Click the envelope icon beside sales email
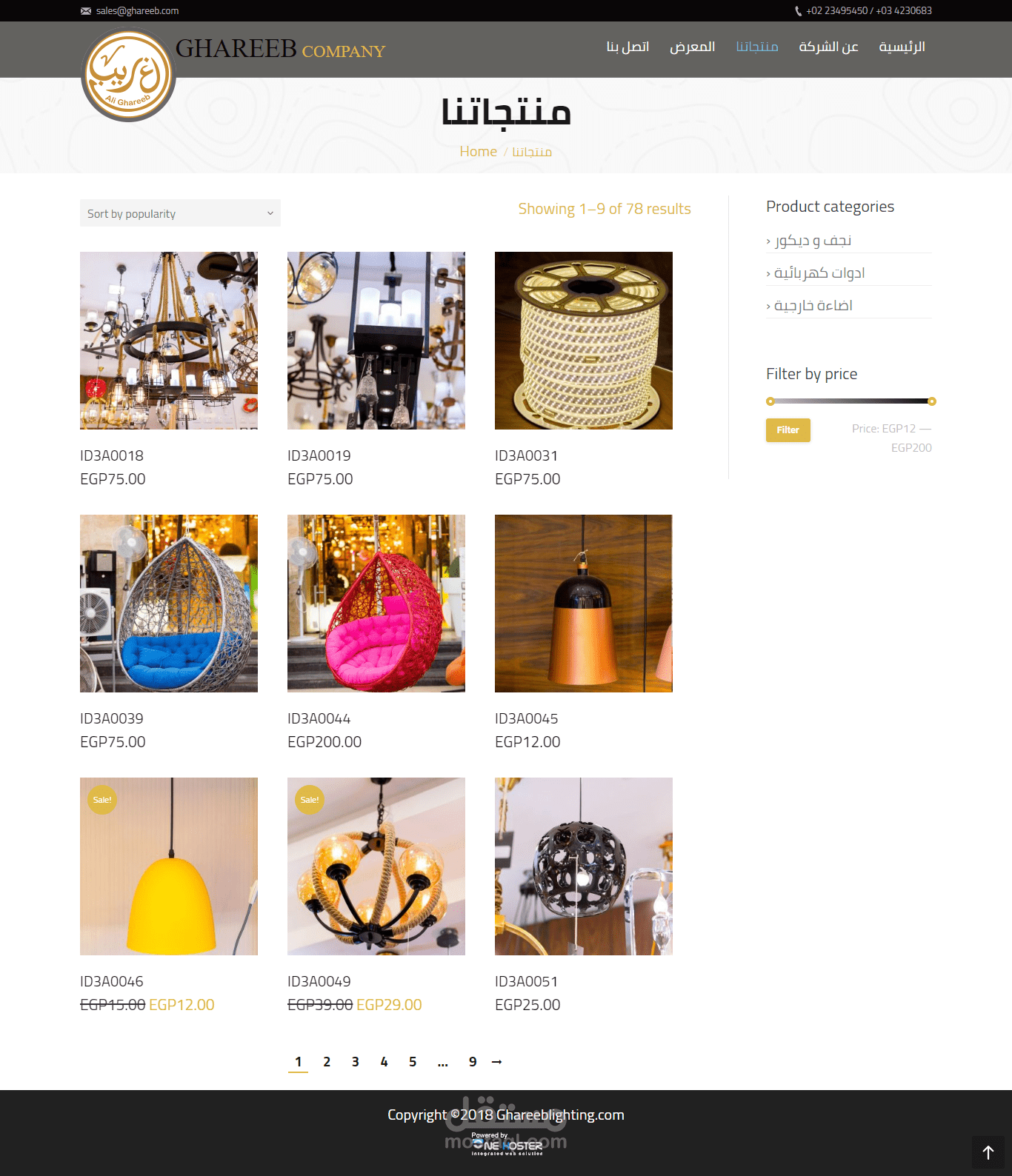Image resolution: width=1012 pixels, height=1176 pixels. 86,11
